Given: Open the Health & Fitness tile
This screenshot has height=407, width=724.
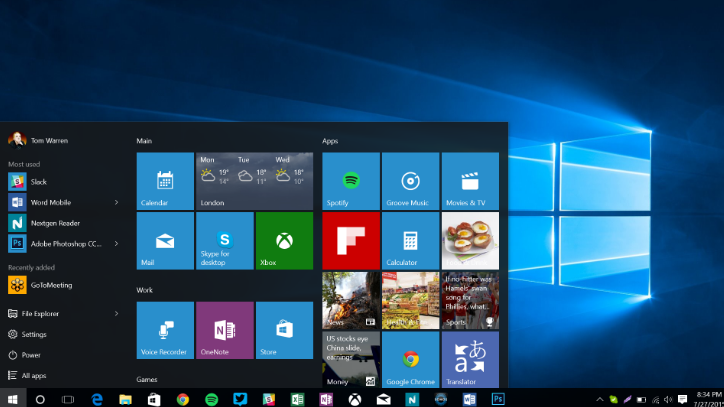Looking at the screenshot, I should 410,300.
